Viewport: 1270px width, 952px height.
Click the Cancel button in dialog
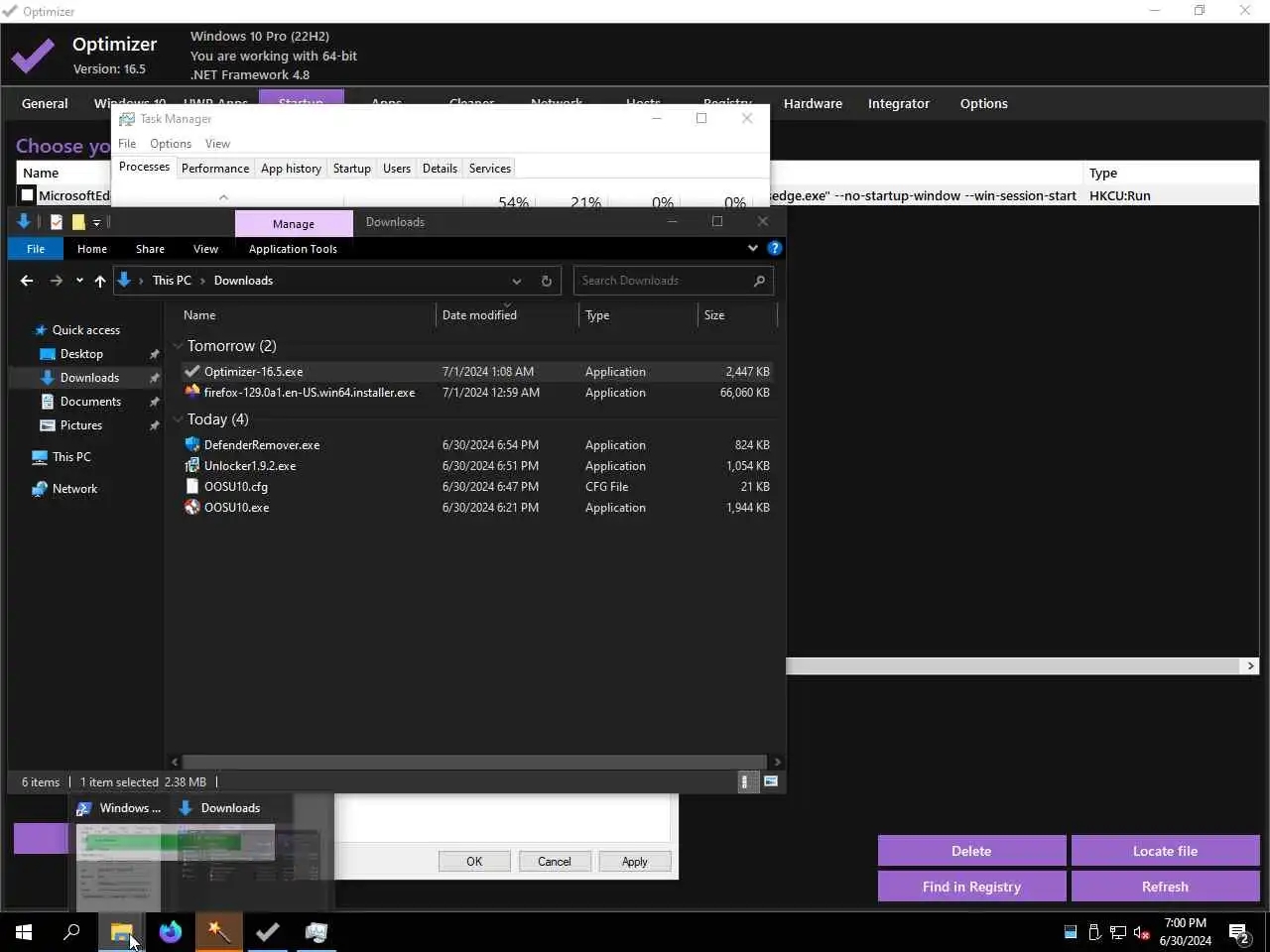[555, 862]
